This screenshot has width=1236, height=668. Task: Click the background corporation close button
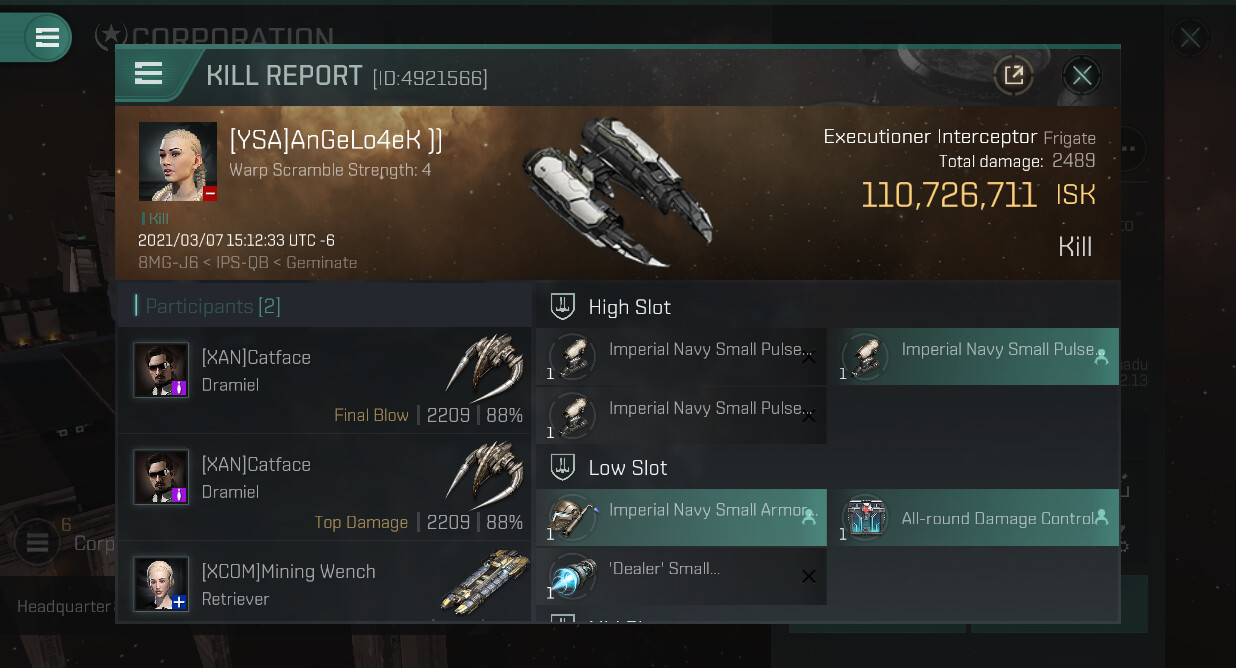(x=1190, y=39)
